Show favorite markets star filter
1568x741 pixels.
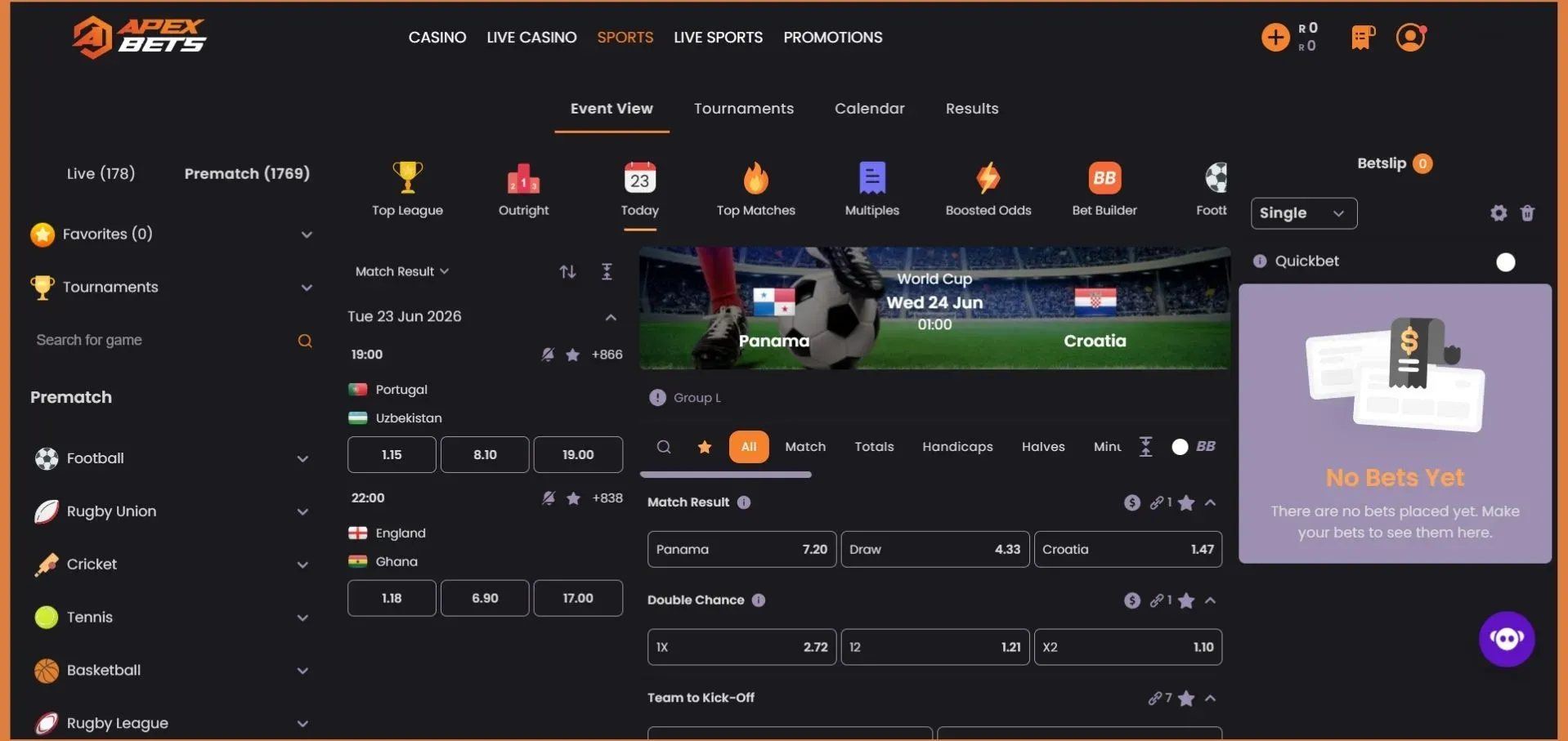(704, 447)
